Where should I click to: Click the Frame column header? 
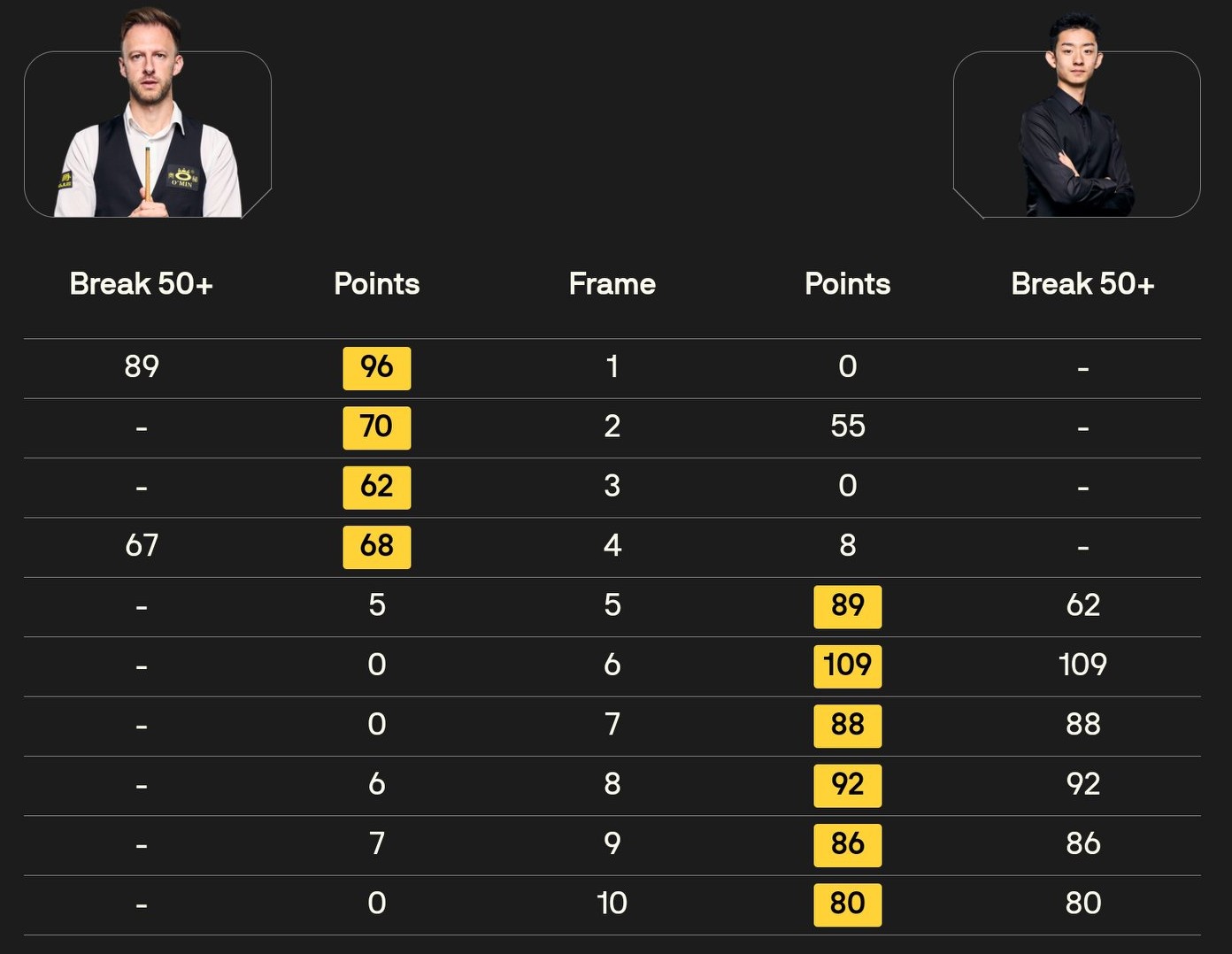612,284
